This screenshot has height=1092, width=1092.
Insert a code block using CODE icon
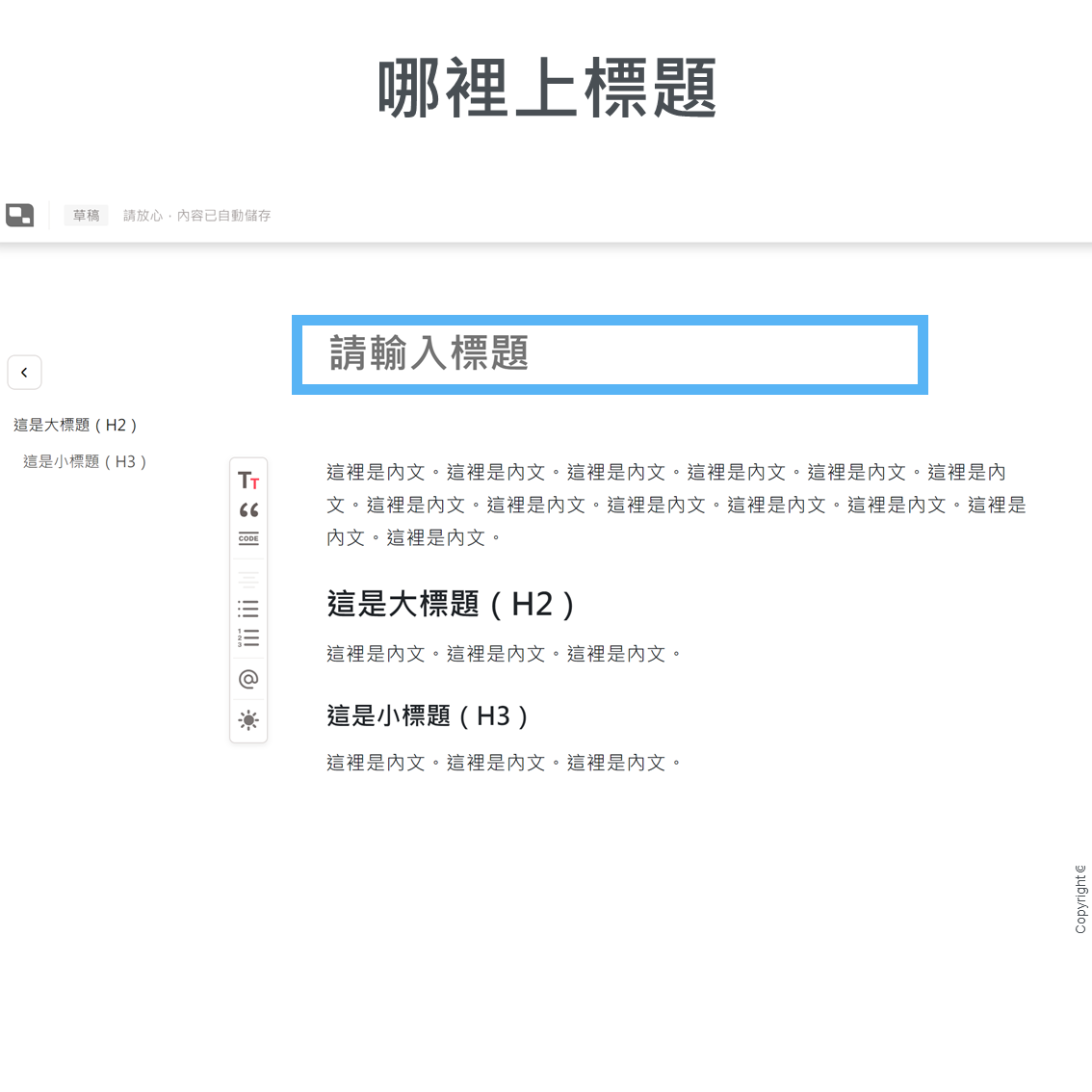248,539
